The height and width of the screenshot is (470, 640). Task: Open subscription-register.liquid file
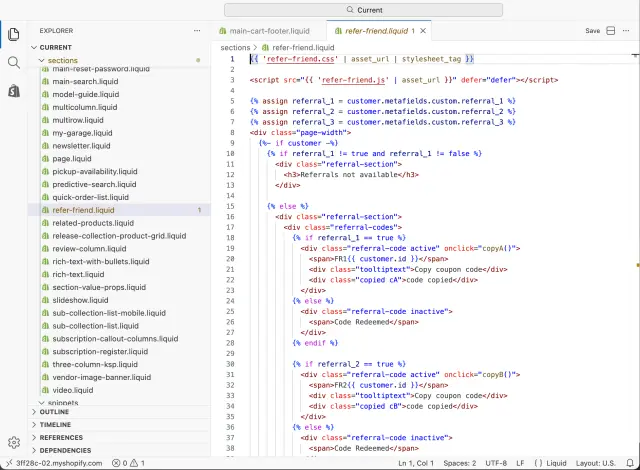pyautogui.click(x=100, y=351)
